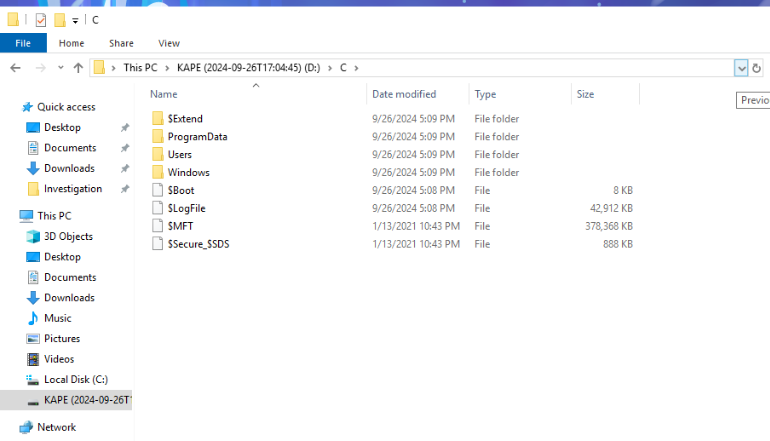
Task: Open Local Disk (C:) in navigation pane
Action: point(76,380)
